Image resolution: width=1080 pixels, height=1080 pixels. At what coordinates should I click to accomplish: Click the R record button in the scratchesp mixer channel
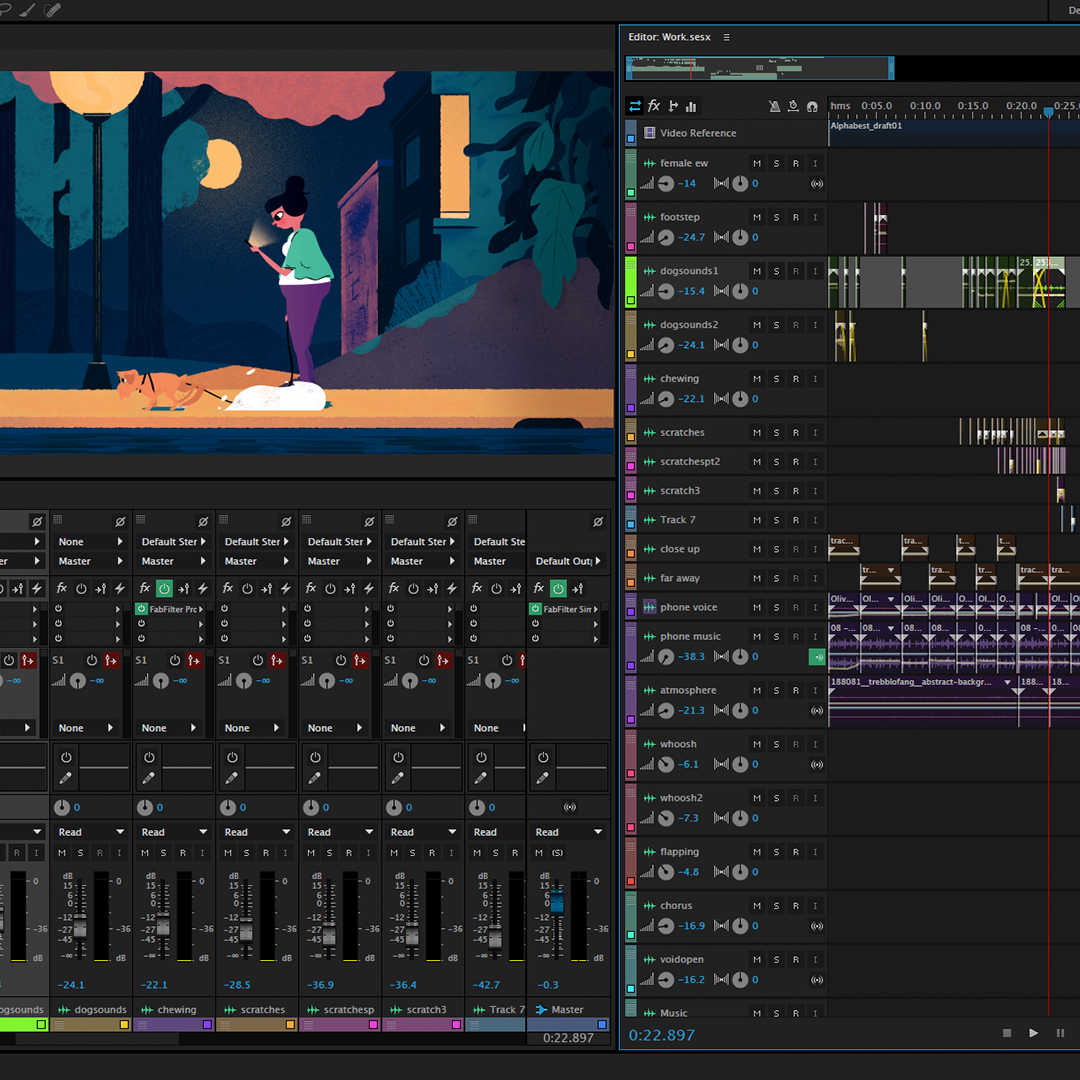tap(349, 853)
